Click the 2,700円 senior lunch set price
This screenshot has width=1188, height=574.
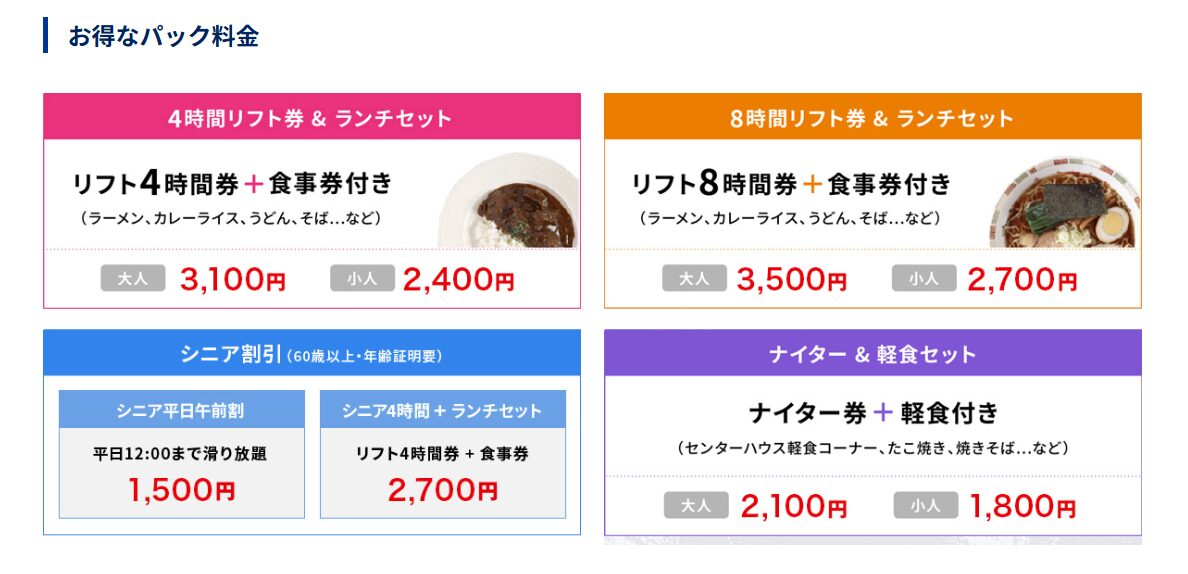point(442,490)
